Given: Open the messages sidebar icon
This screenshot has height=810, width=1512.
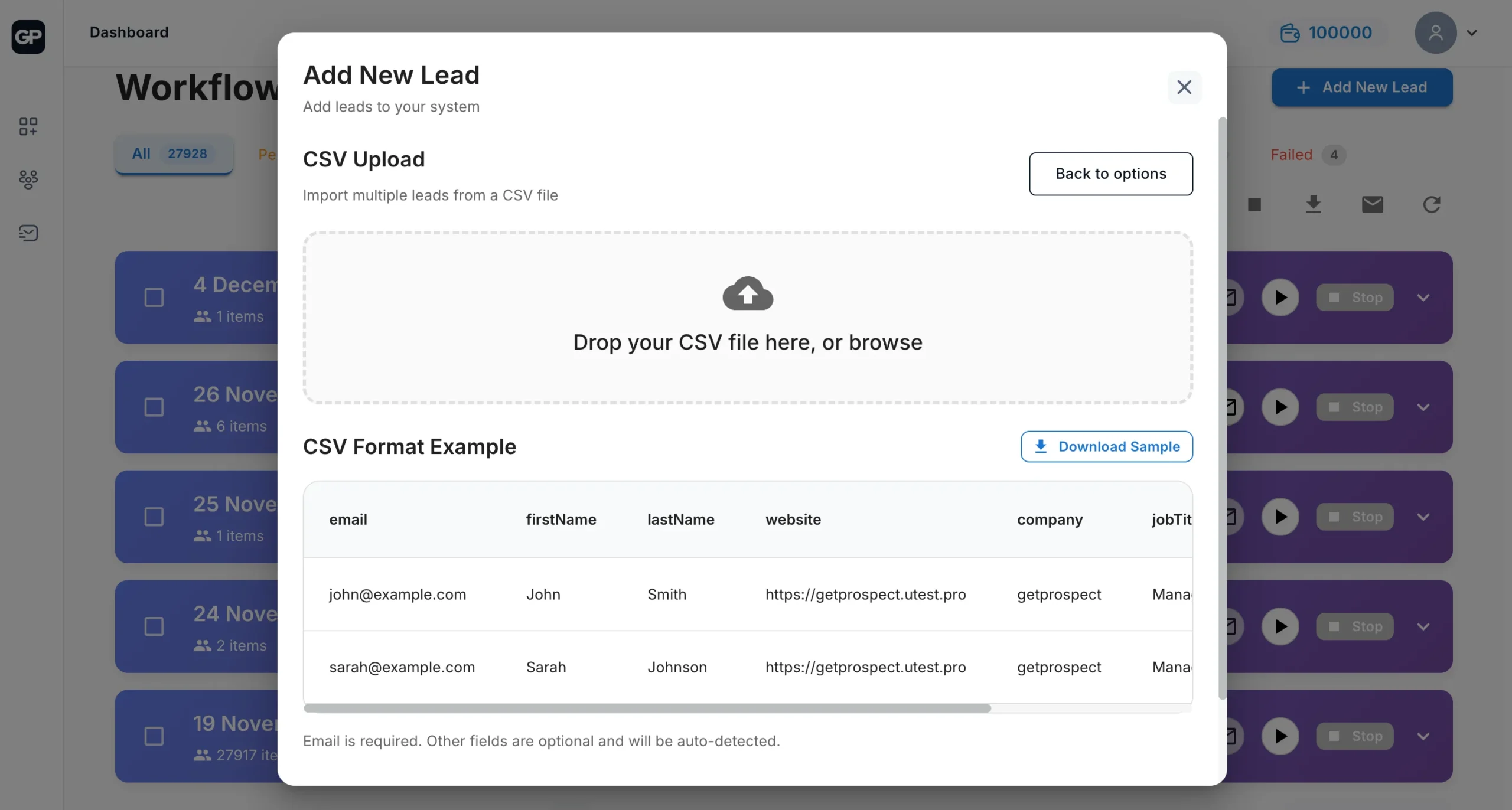Looking at the screenshot, I should pyautogui.click(x=28, y=233).
